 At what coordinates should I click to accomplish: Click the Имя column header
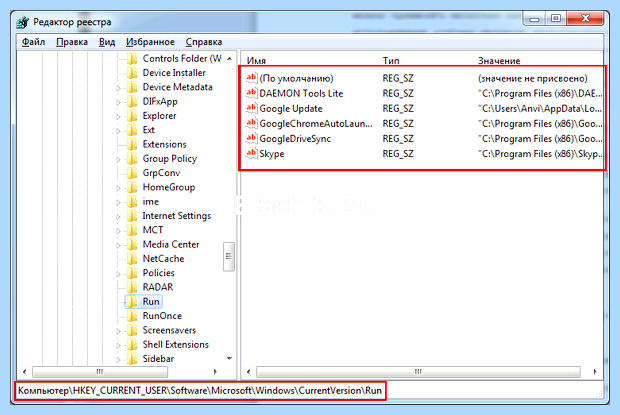pos(256,61)
